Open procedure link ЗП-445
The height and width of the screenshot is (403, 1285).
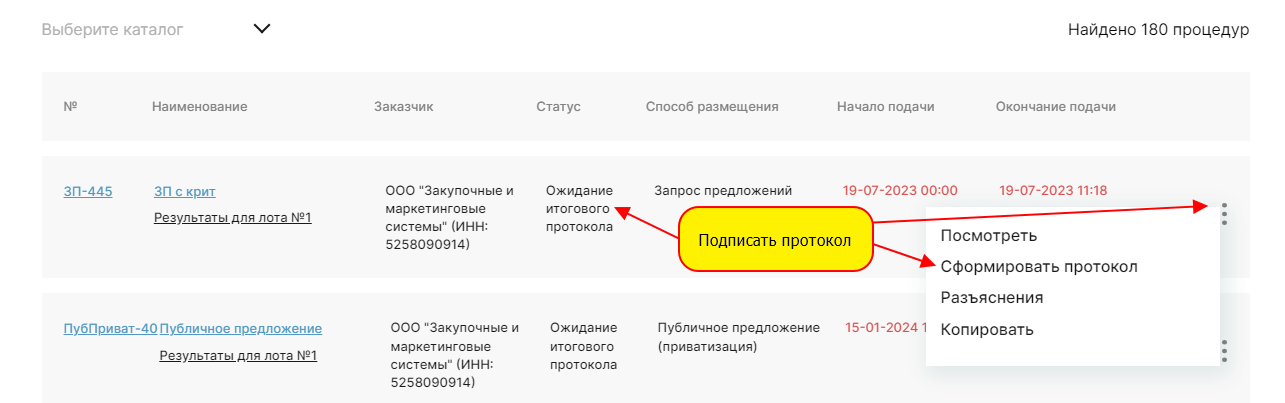tap(88, 191)
